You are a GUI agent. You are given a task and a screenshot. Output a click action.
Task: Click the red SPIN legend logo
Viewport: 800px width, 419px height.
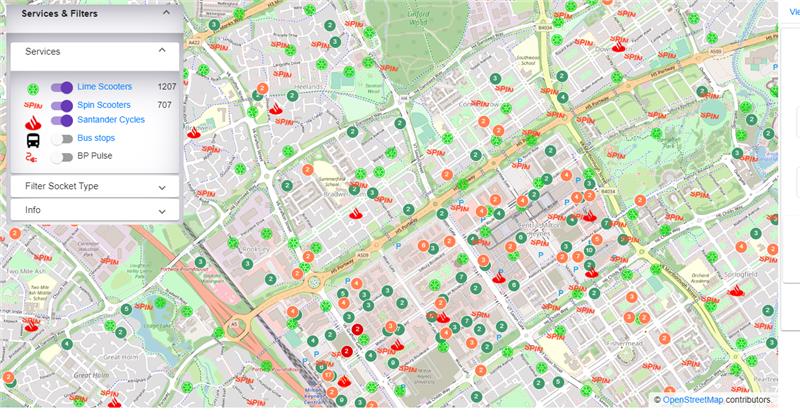[33, 105]
